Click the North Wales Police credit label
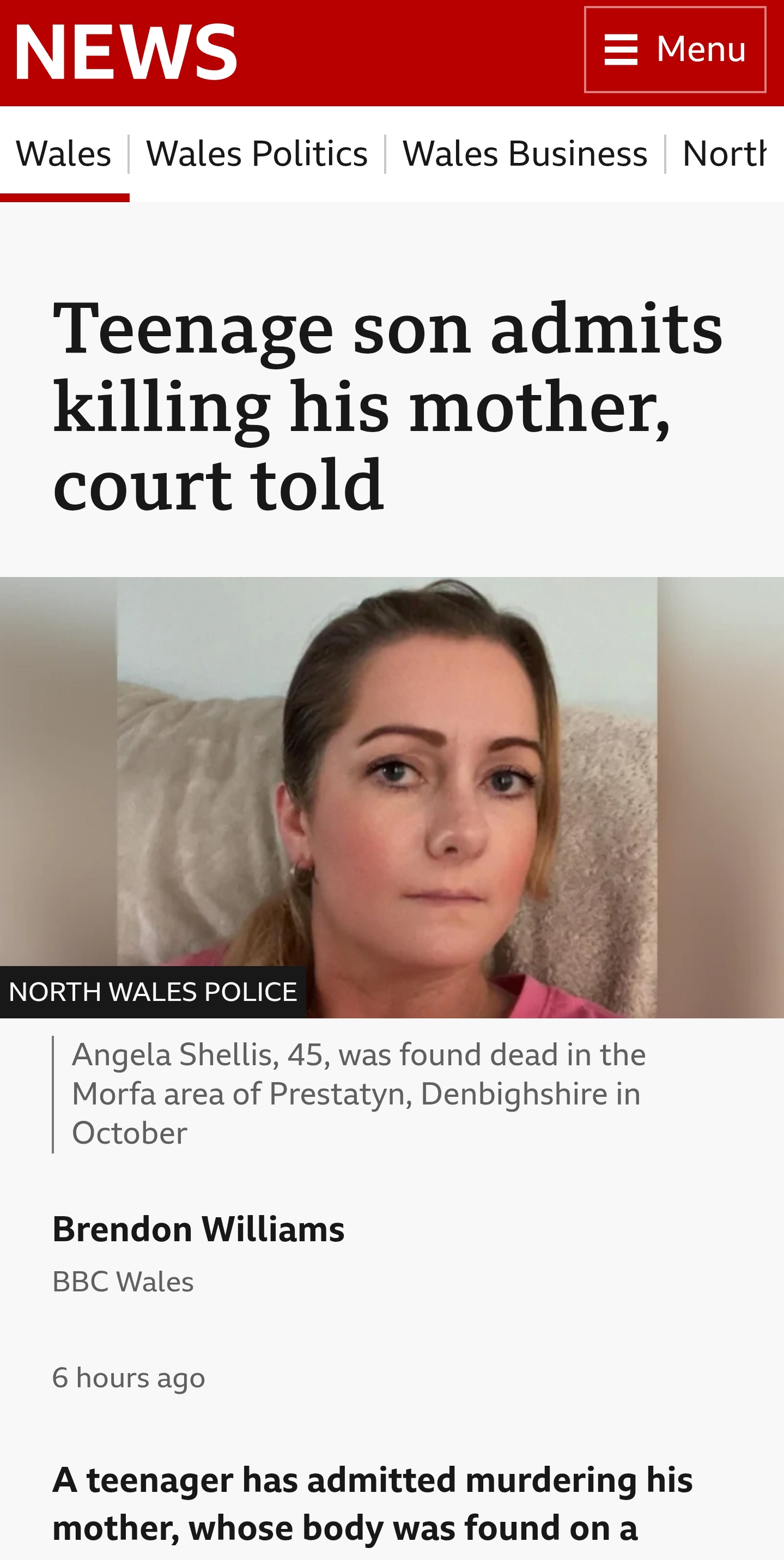This screenshot has width=784, height=1560. 153,992
